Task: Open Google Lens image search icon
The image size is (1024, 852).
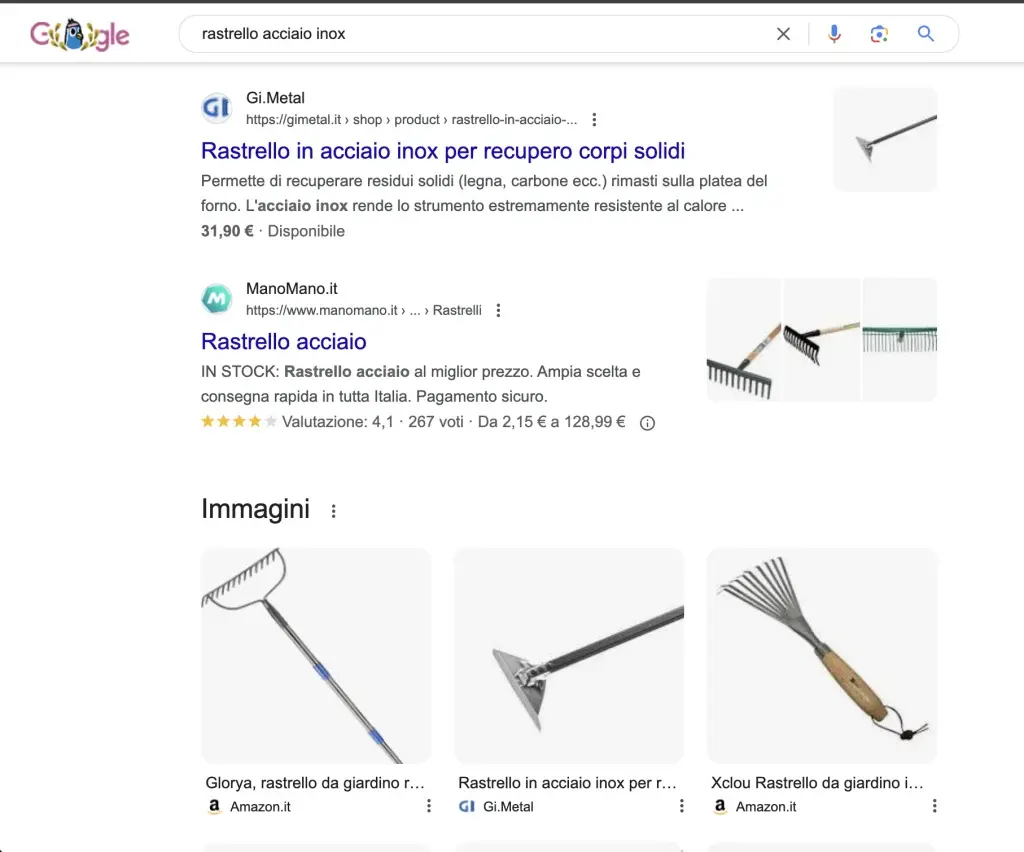Action: click(x=879, y=33)
